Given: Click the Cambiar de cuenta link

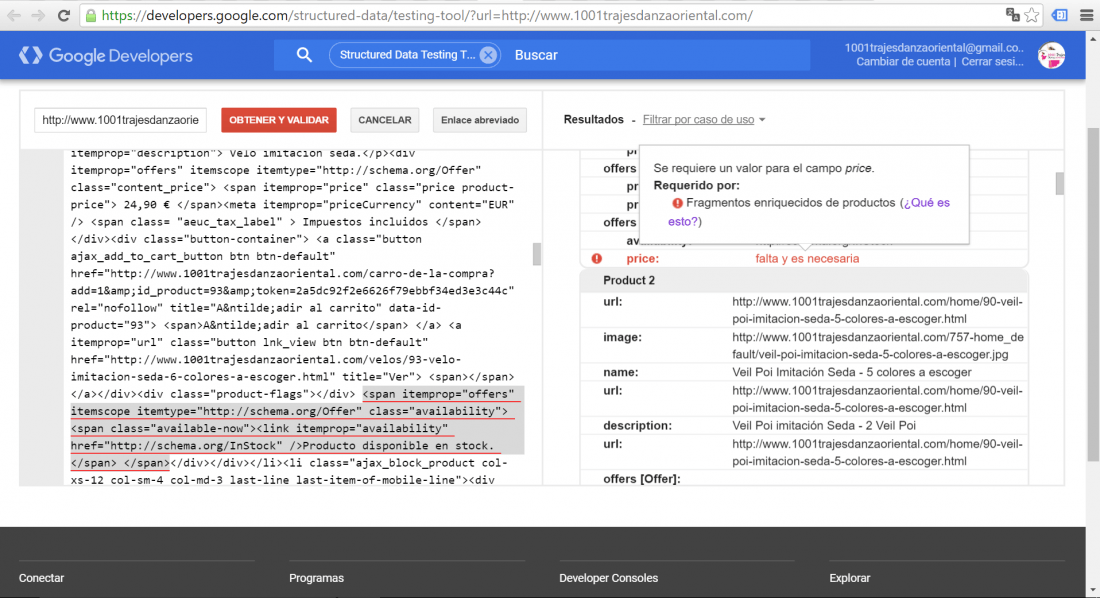Looking at the screenshot, I should tap(903, 62).
